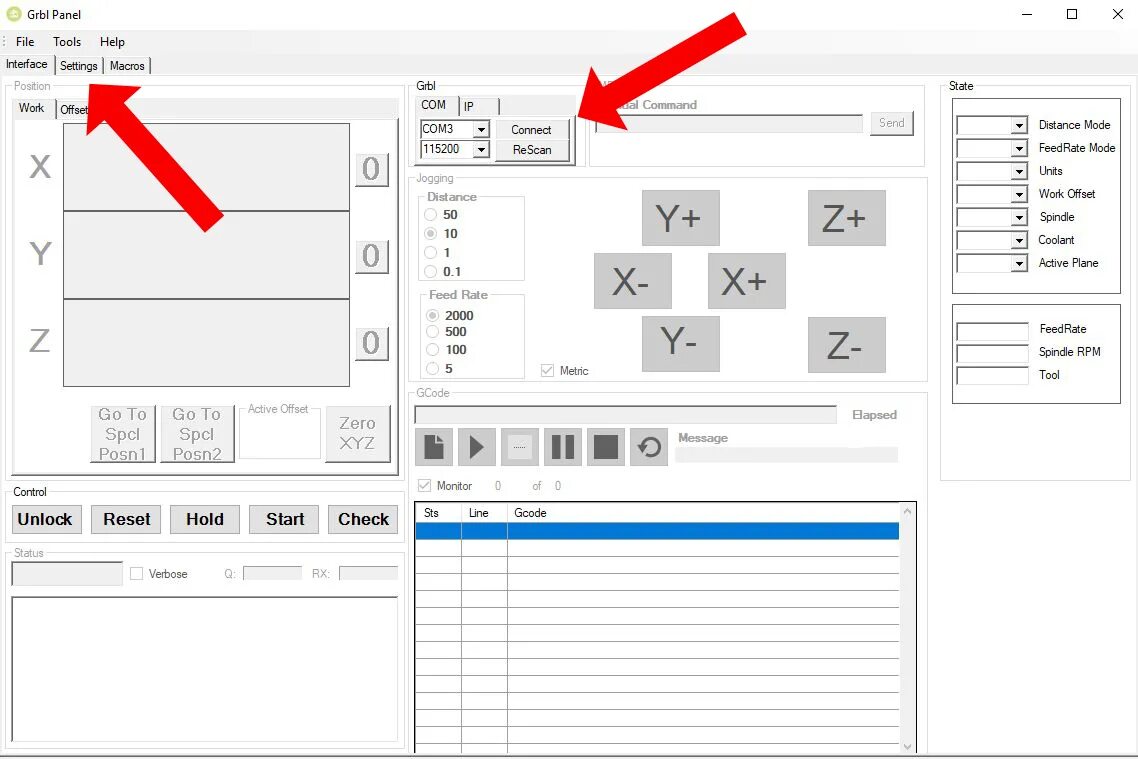The image size is (1138, 759).
Task: Go To Spcl Posn1
Action: click(123, 433)
